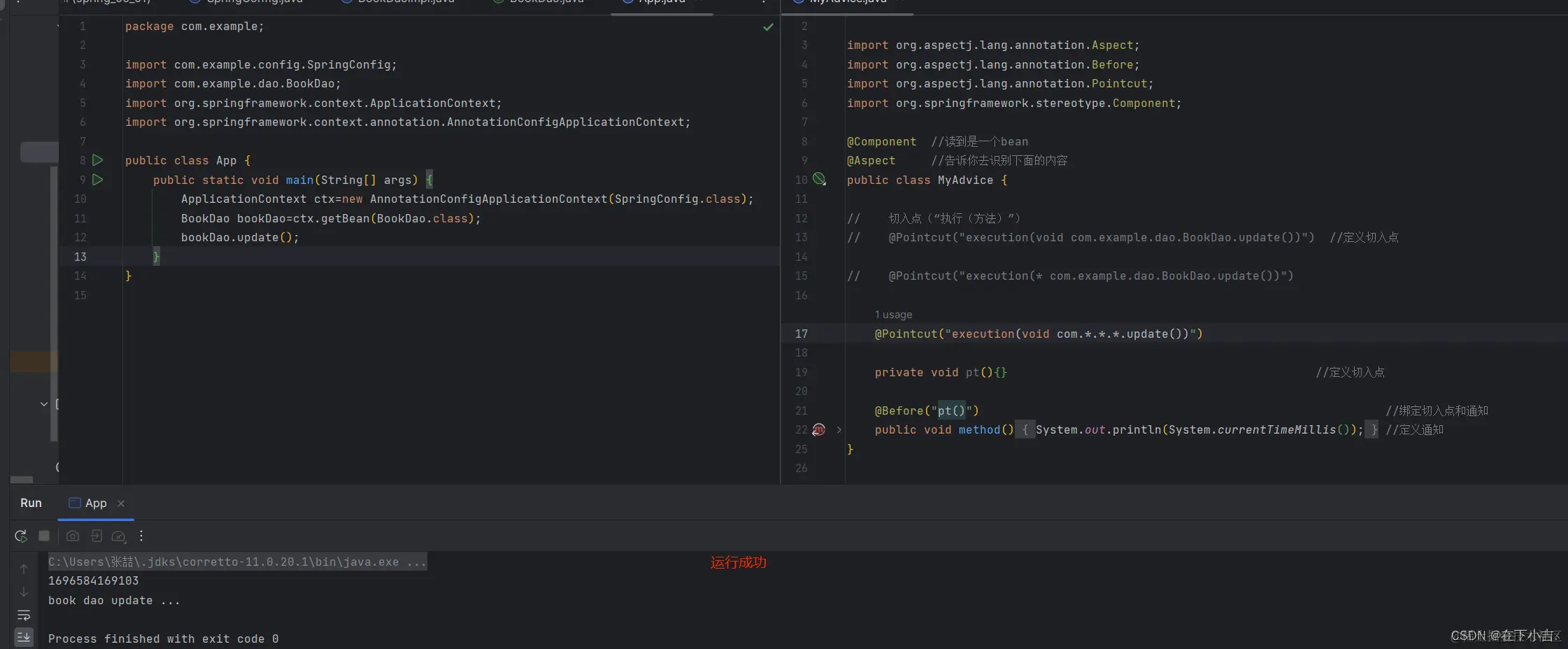Click the tree chevron in the left project panel
Image resolution: width=1568 pixels, height=649 pixels.
click(44, 404)
